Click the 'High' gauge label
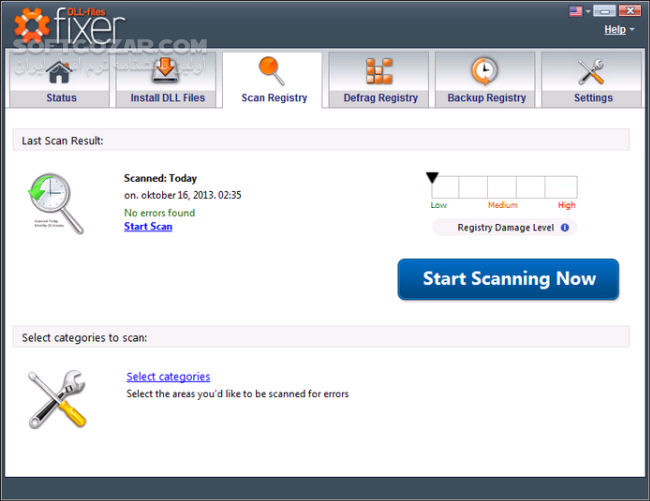Screen dimensions: 650x501 pos(567,205)
